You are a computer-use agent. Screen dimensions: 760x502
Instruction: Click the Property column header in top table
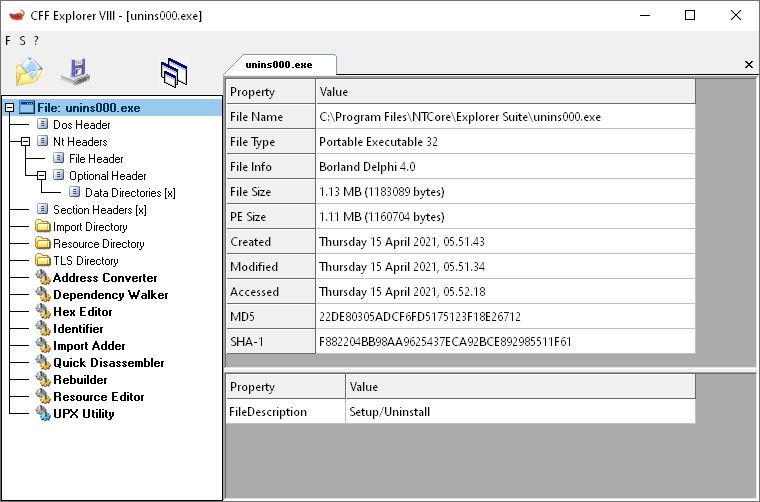[x=270, y=92]
